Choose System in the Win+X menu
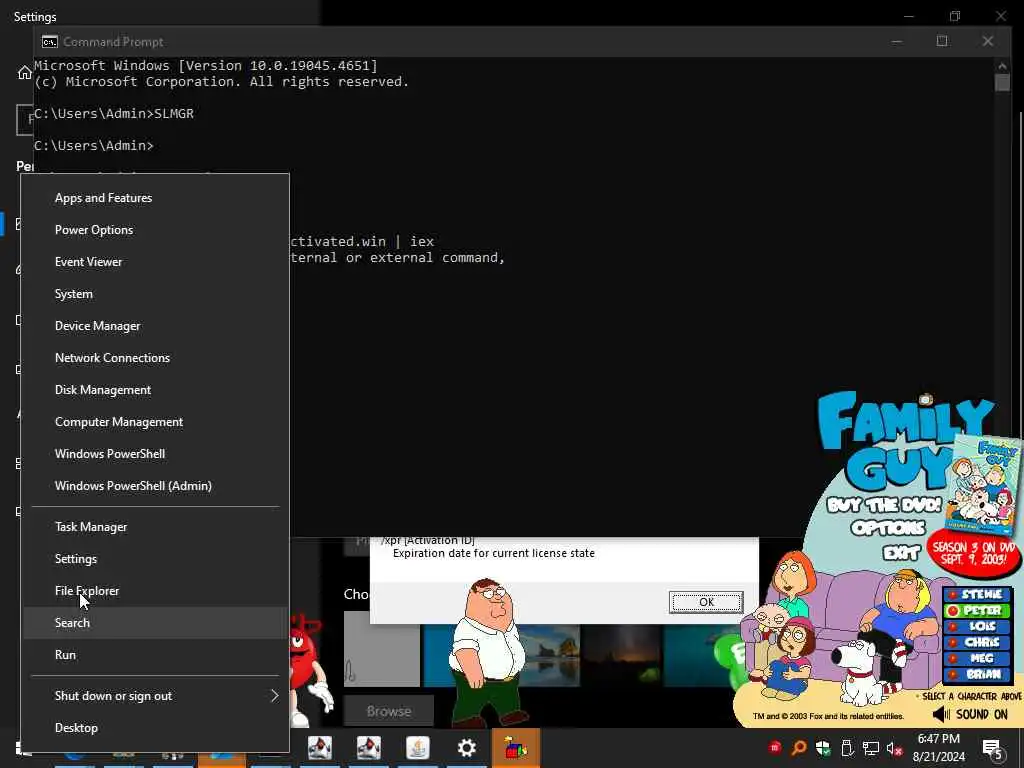 tap(155, 294)
